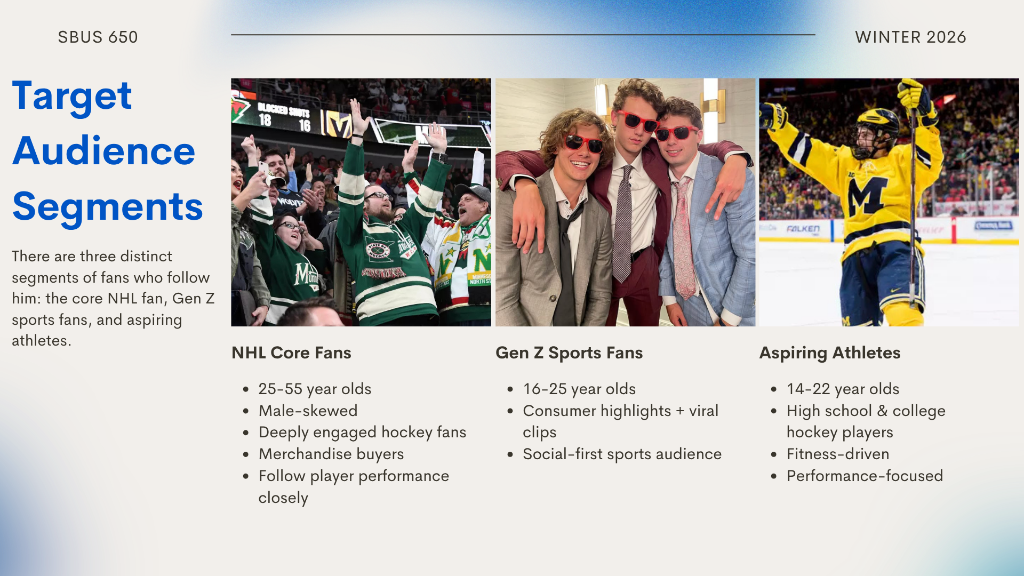
Task: Click the "SBUS 650" course label
Action: 98,37
